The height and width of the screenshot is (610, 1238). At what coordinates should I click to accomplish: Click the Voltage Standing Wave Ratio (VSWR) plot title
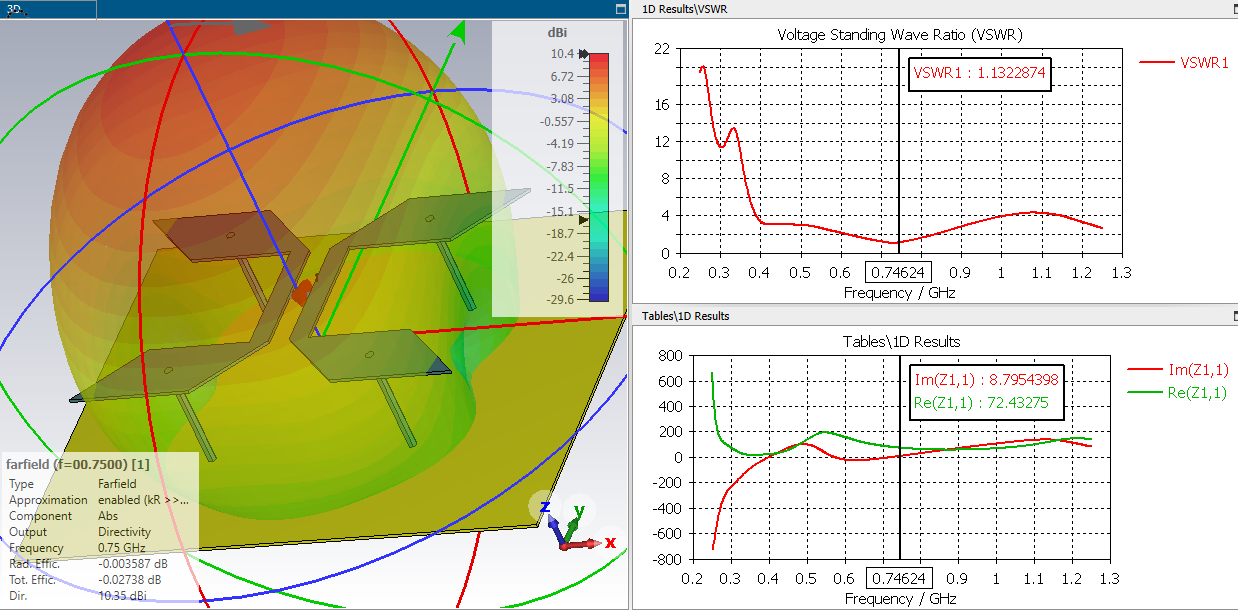900,35
